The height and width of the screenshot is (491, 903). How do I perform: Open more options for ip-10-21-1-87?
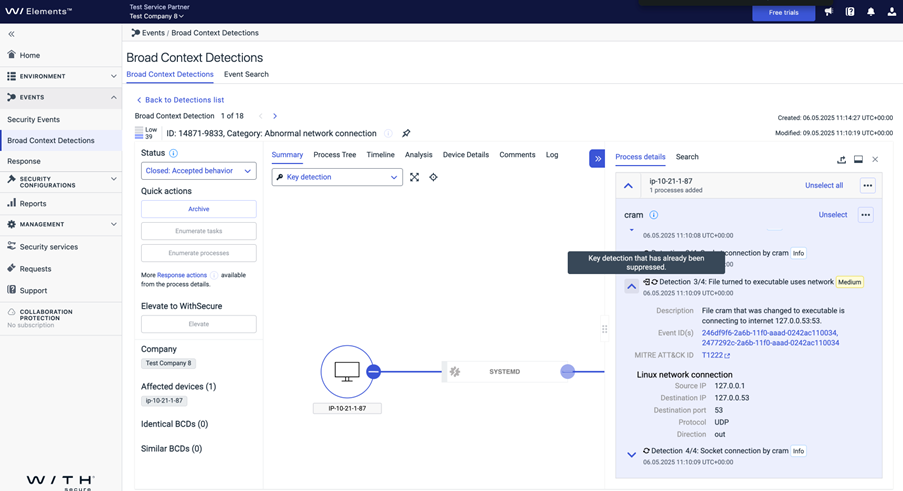coord(867,185)
